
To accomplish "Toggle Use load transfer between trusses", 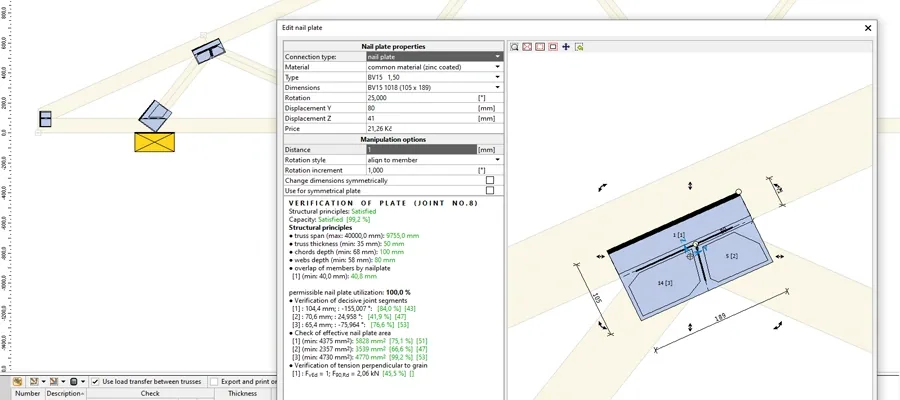I will 96,382.
